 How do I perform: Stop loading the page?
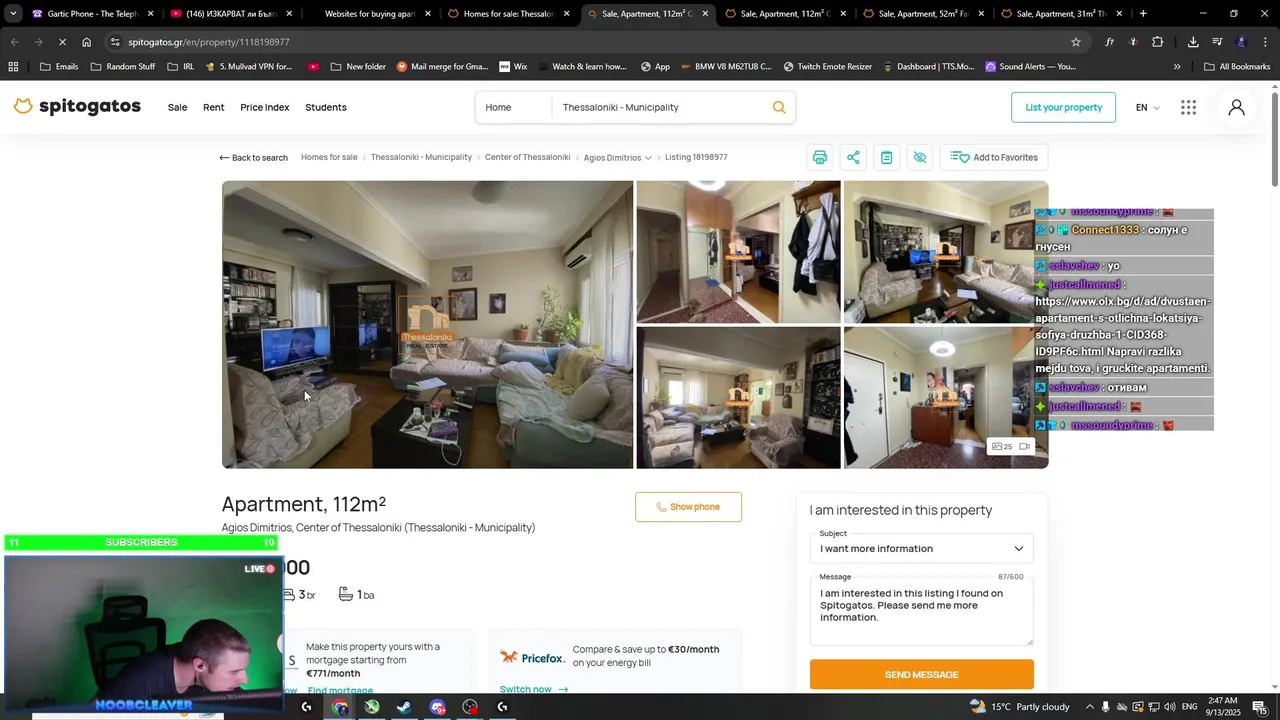62,42
